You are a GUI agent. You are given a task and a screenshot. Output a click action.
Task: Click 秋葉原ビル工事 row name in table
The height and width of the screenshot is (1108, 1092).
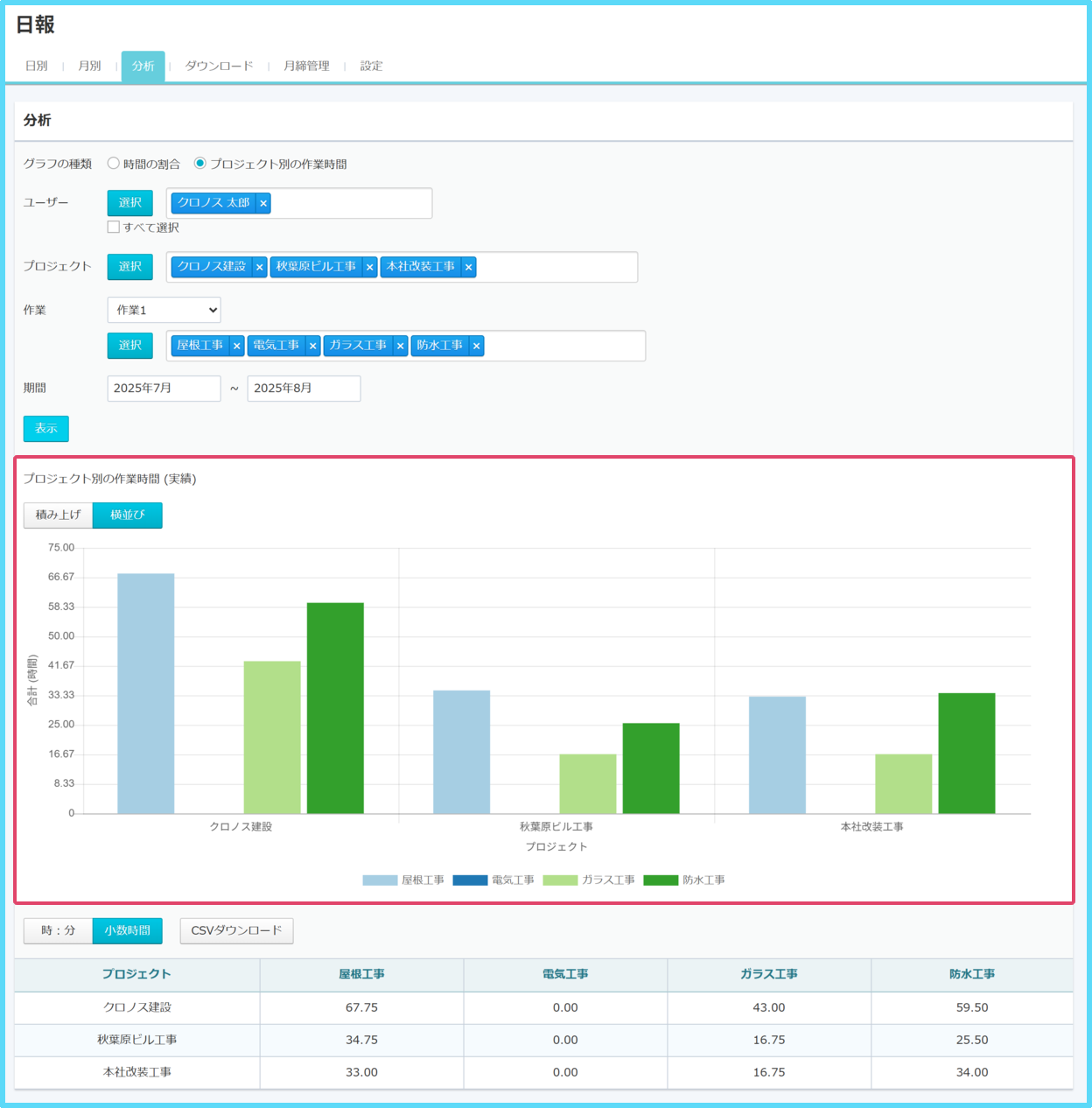(x=137, y=1041)
